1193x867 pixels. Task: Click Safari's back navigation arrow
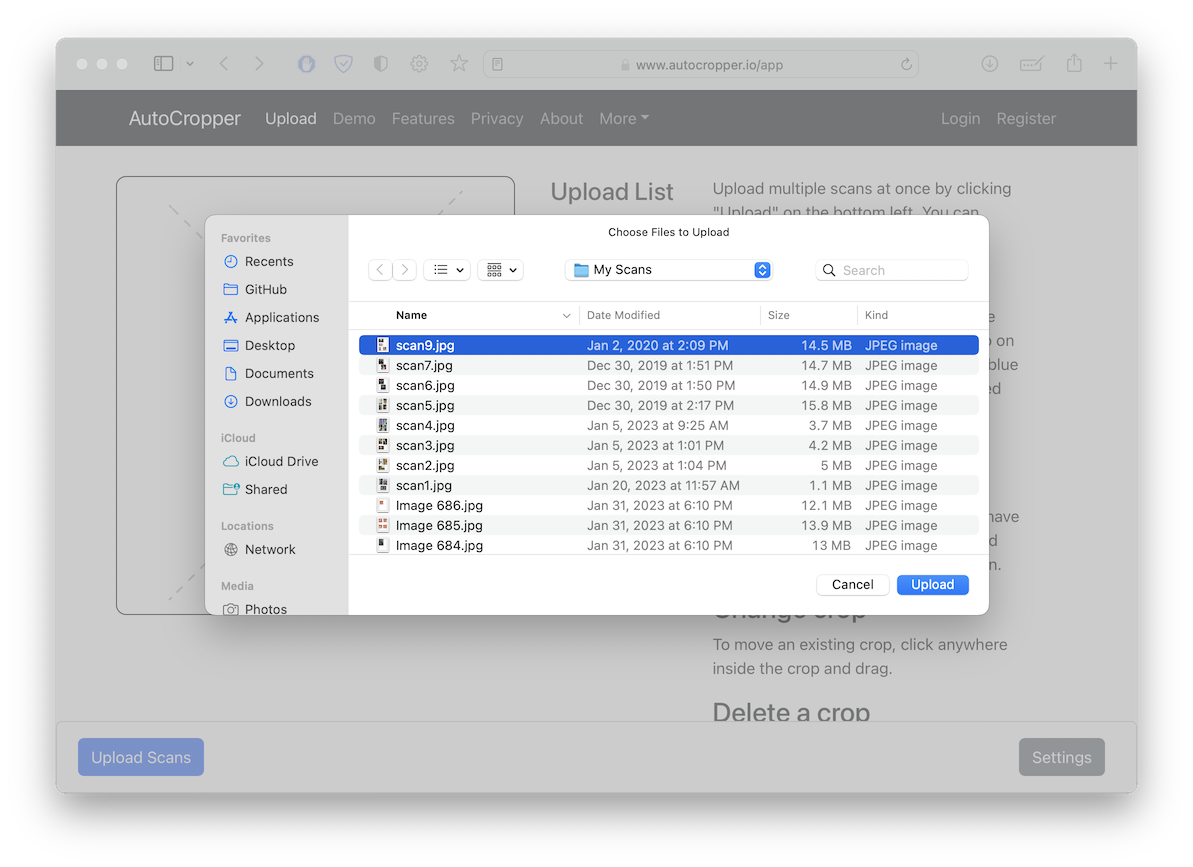coord(224,64)
